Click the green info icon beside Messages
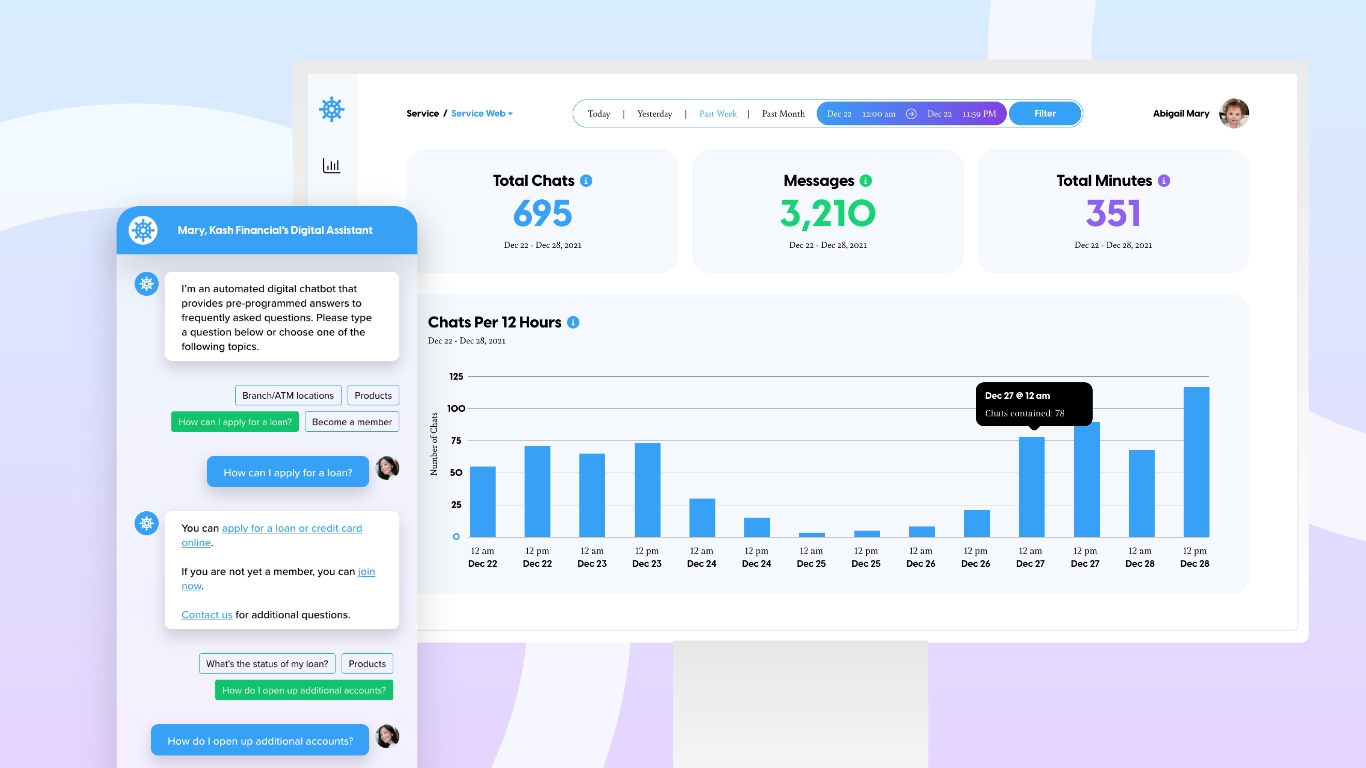The height and width of the screenshot is (768, 1366). pyautogui.click(x=866, y=181)
